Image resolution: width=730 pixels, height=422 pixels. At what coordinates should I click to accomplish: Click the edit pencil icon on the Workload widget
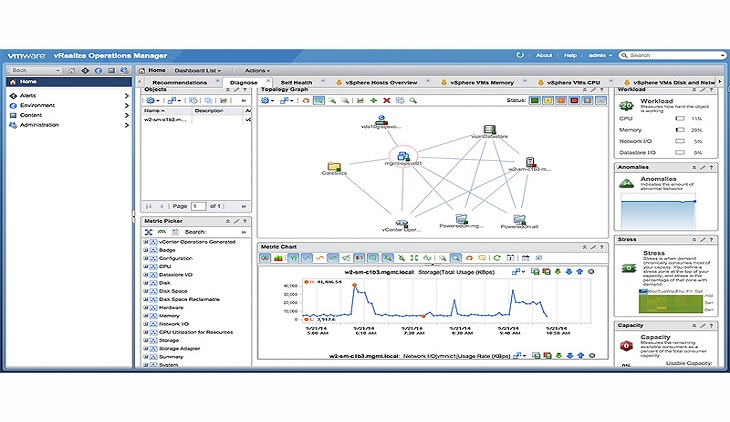[703, 89]
